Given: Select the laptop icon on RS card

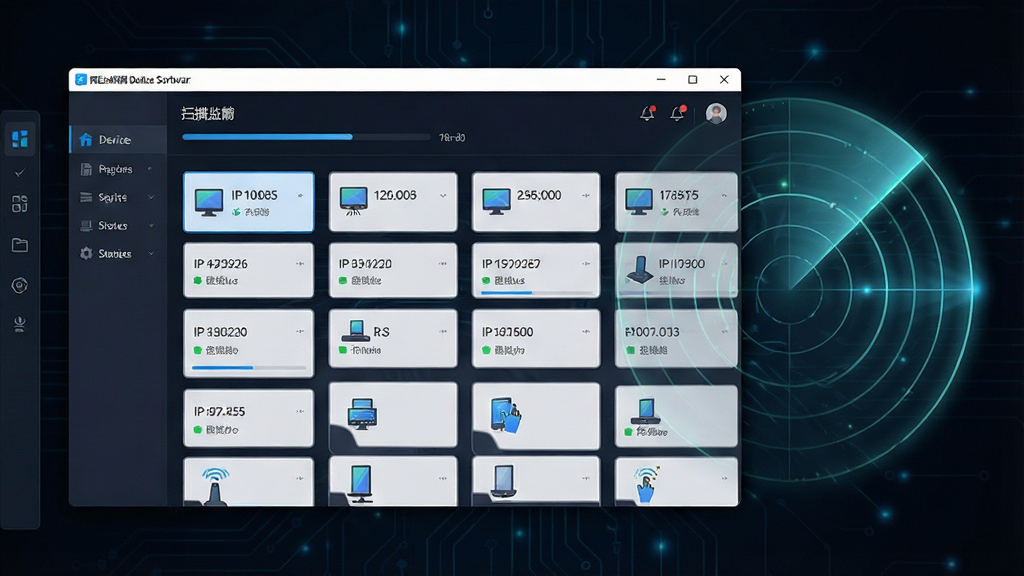Looking at the screenshot, I should (356, 330).
